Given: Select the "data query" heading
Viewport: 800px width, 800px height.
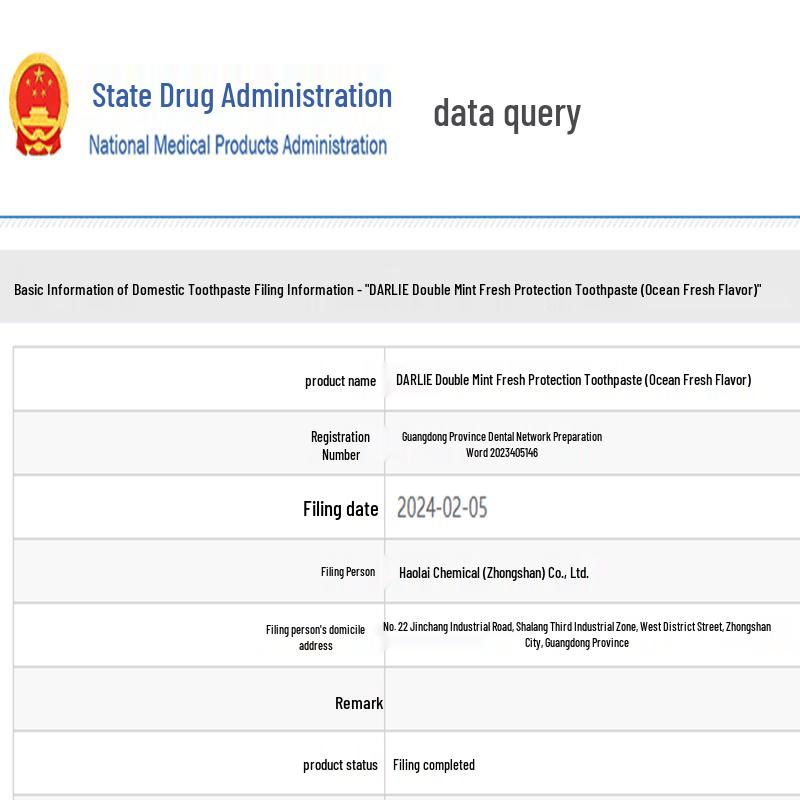Looking at the screenshot, I should [x=507, y=114].
